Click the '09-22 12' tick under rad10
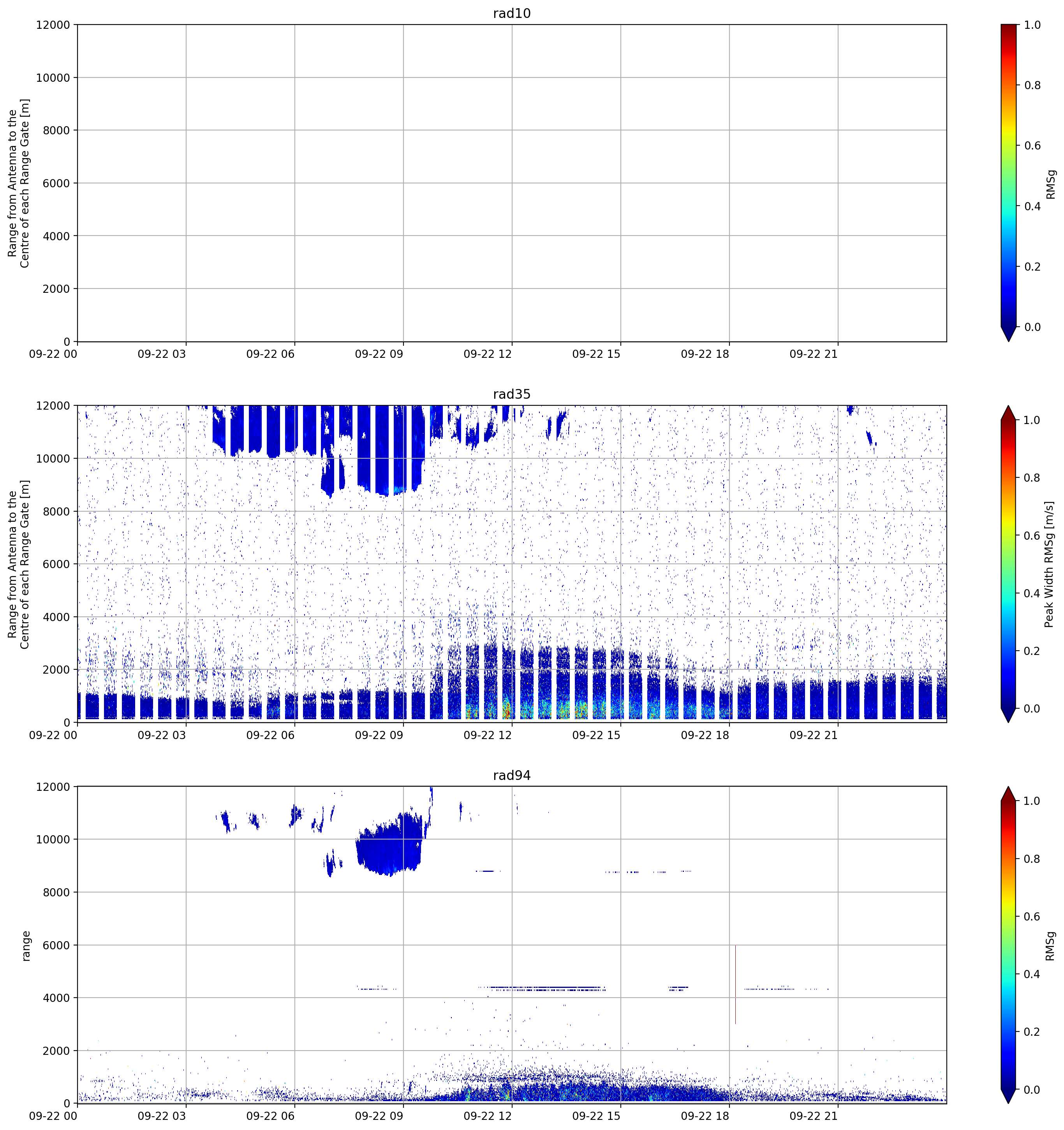 tap(488, 354)
